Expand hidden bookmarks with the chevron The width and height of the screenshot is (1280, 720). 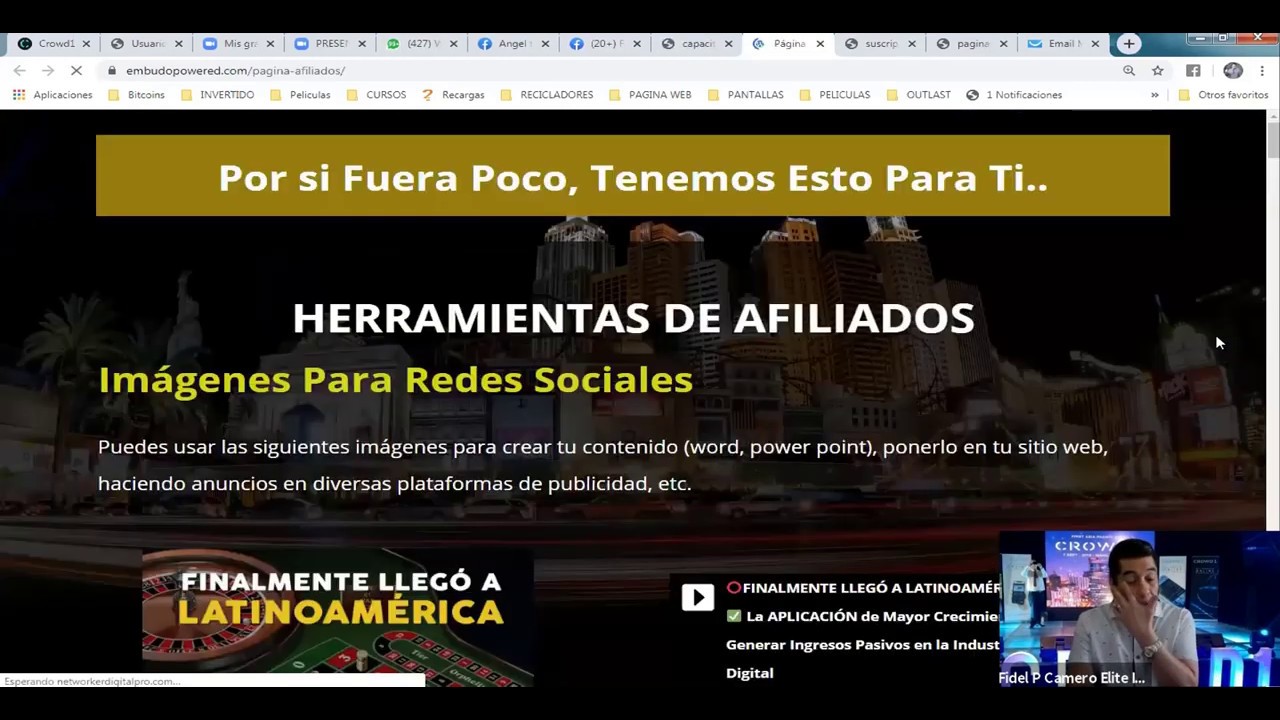[x=1155, y=95]
